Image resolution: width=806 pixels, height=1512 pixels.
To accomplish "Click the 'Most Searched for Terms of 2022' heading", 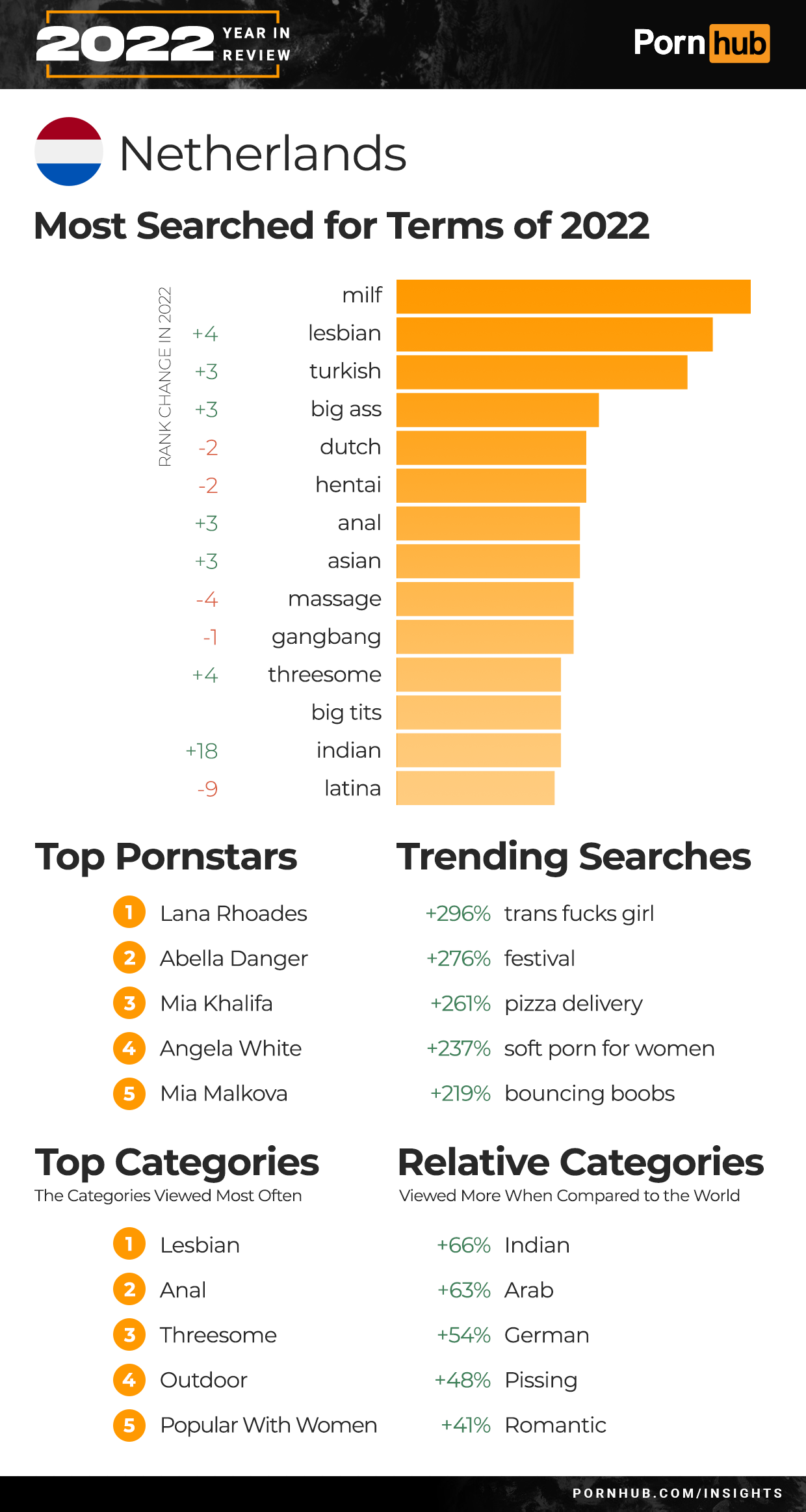I will pyautogui.click(x=341, y=226).
